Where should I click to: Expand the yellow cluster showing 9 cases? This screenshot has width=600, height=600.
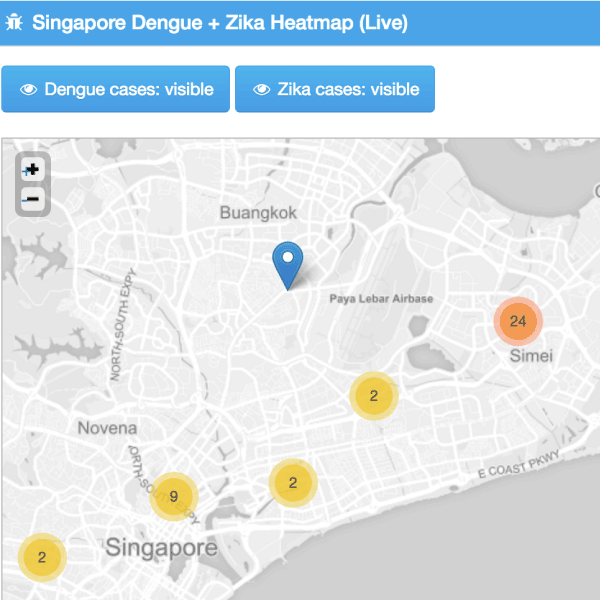click(x=174, y=496)
